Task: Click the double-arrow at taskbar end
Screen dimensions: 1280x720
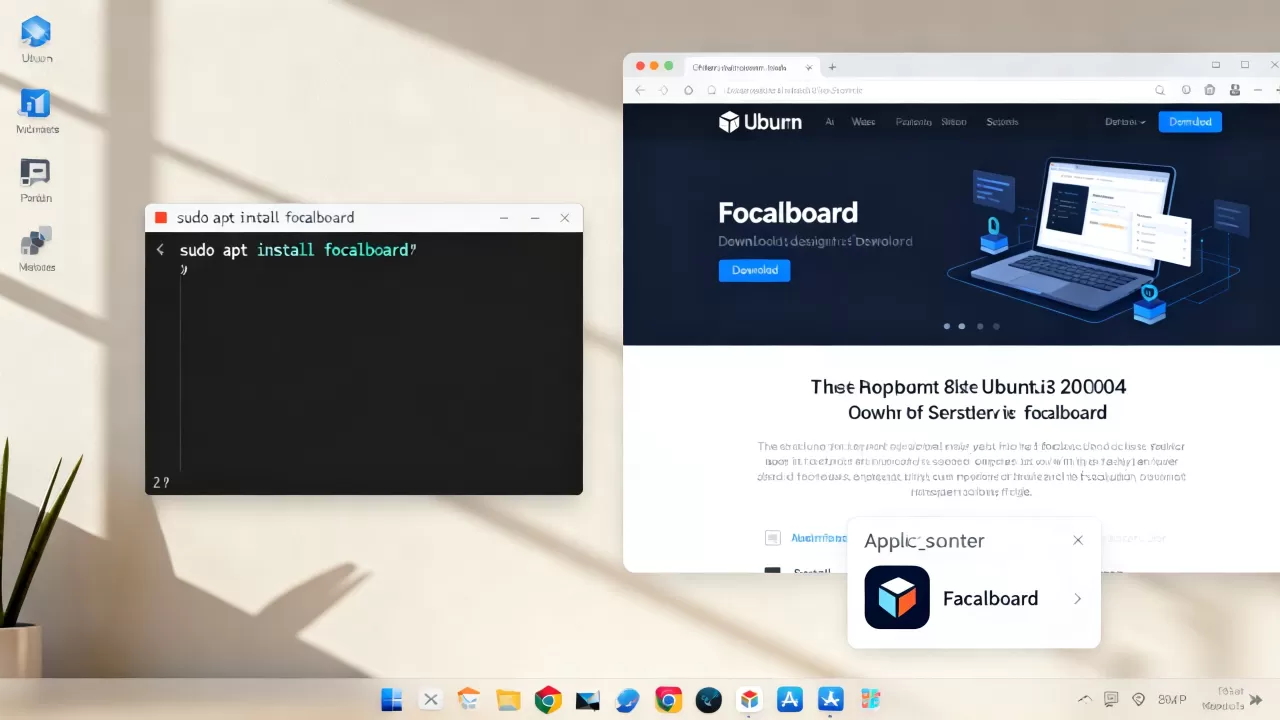Action: click(1256, 700)
